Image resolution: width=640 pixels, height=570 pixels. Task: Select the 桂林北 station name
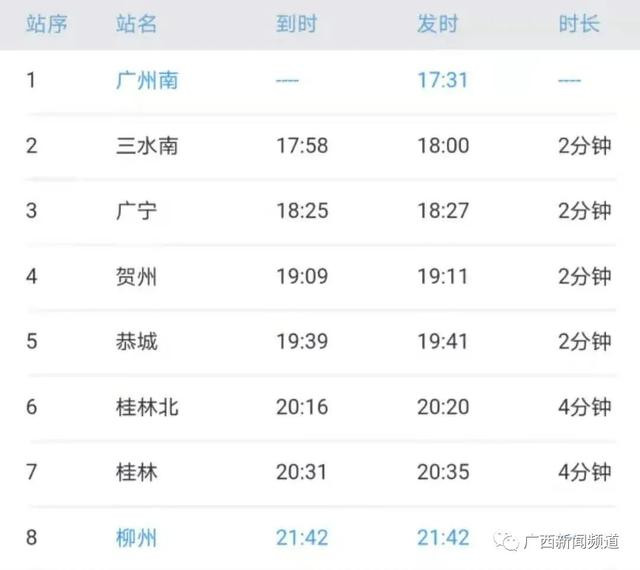(147, 407)
